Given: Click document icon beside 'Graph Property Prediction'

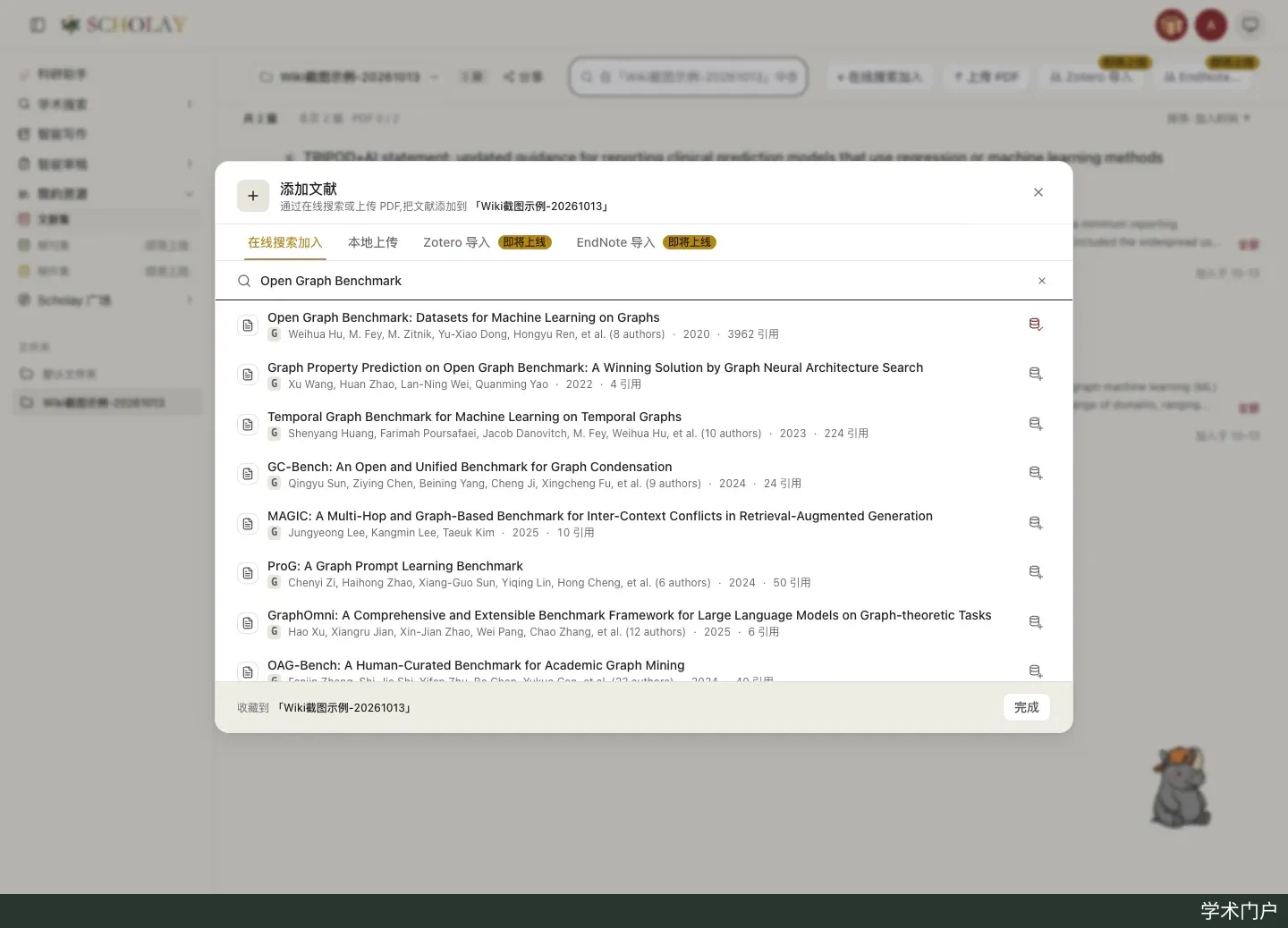Looking at the screenshot, I should (x=248, y=375).
